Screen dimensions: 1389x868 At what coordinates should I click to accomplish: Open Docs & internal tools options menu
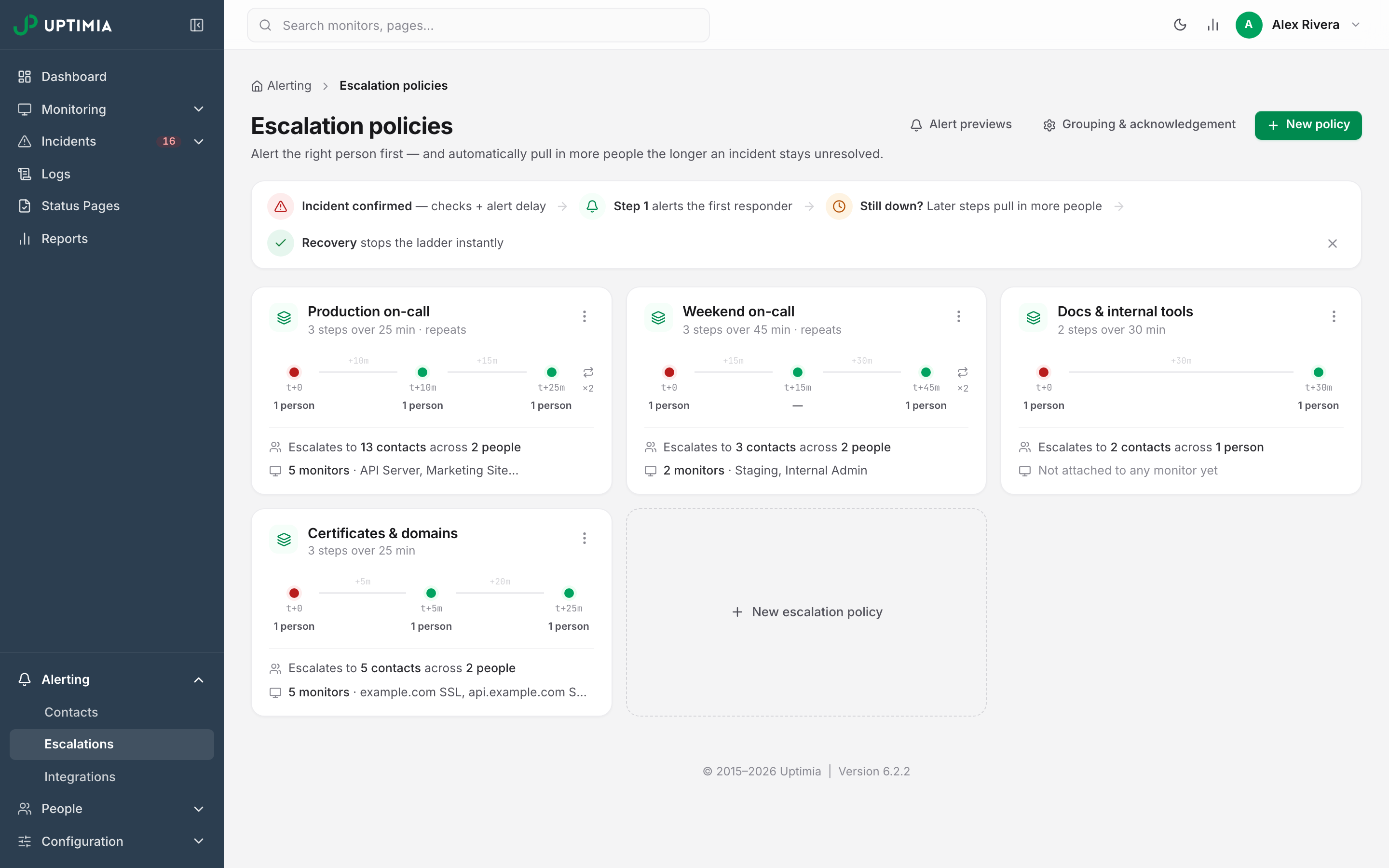[x=1334, y=316]
